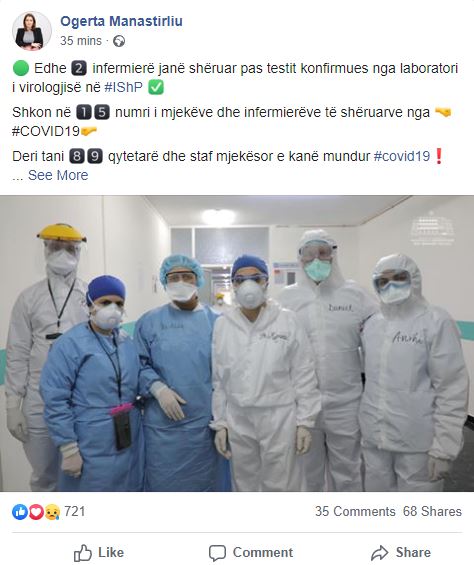This screenshot has height=565, width=474.
Task: Open the 35 mins timestamp link
Action: (x=81, y=41)
